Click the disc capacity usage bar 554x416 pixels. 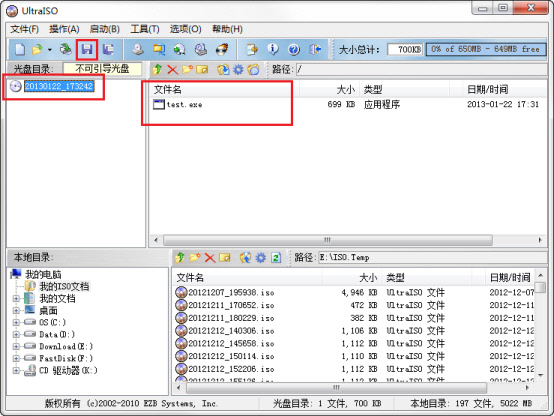(x=485, y=49)
